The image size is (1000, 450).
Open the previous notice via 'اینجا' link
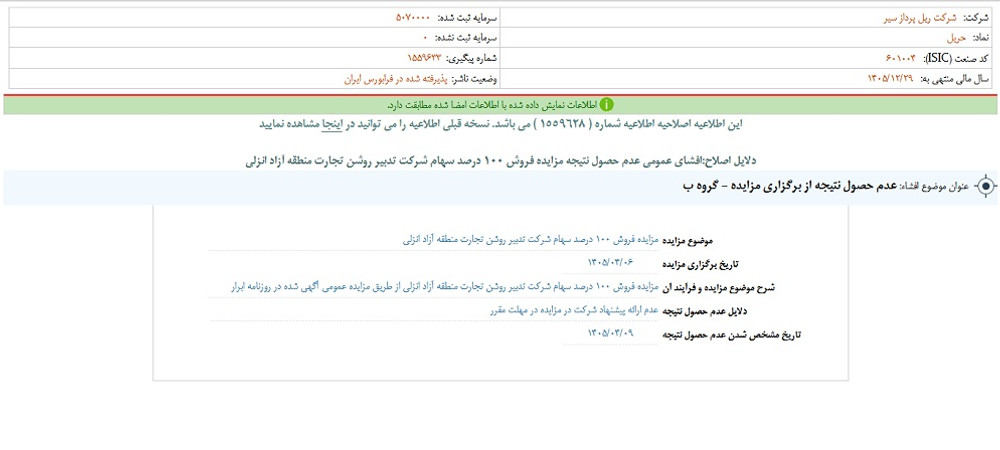point(331,124)
